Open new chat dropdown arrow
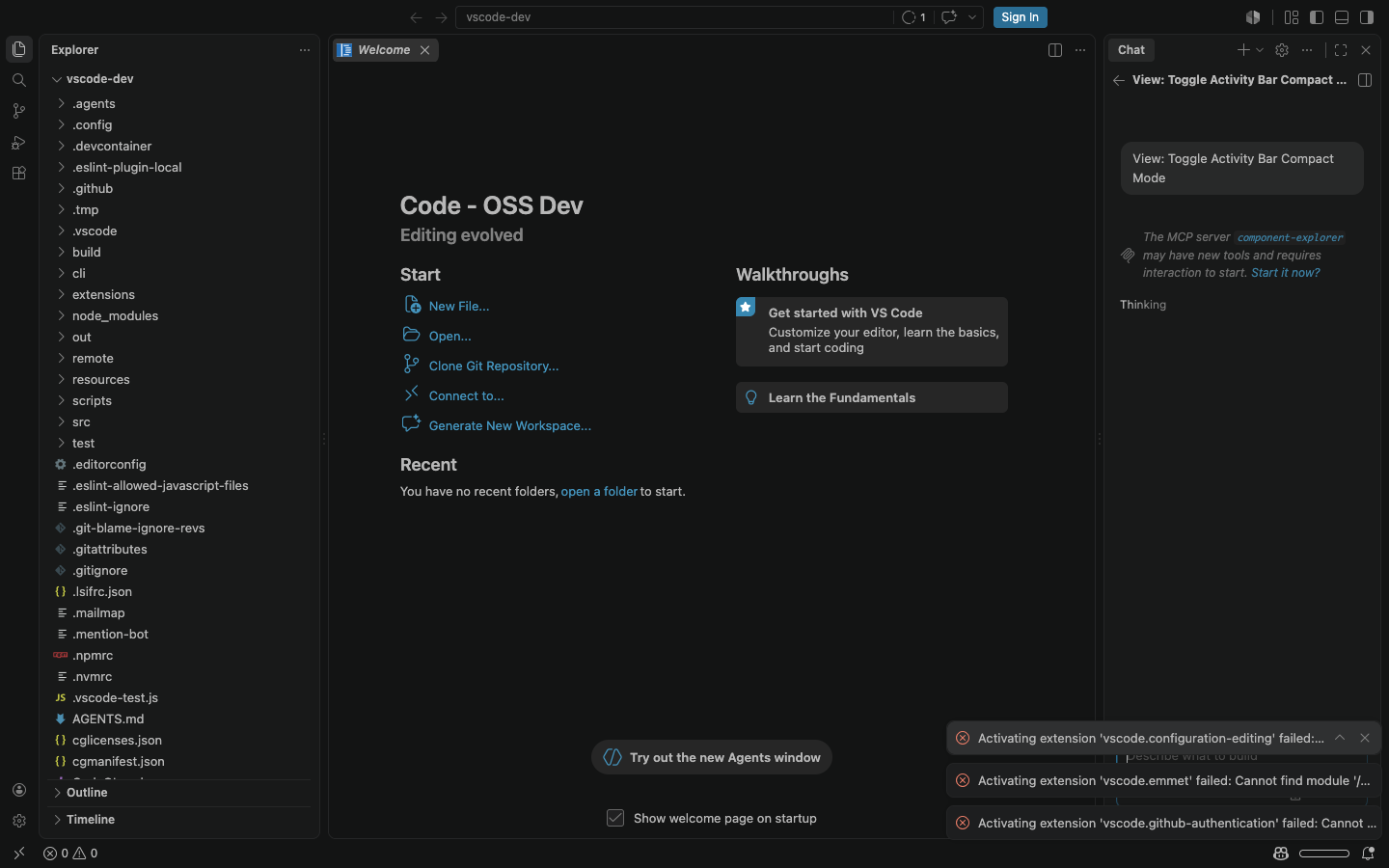1389x868 pixels. click(x=1260, y=50)
